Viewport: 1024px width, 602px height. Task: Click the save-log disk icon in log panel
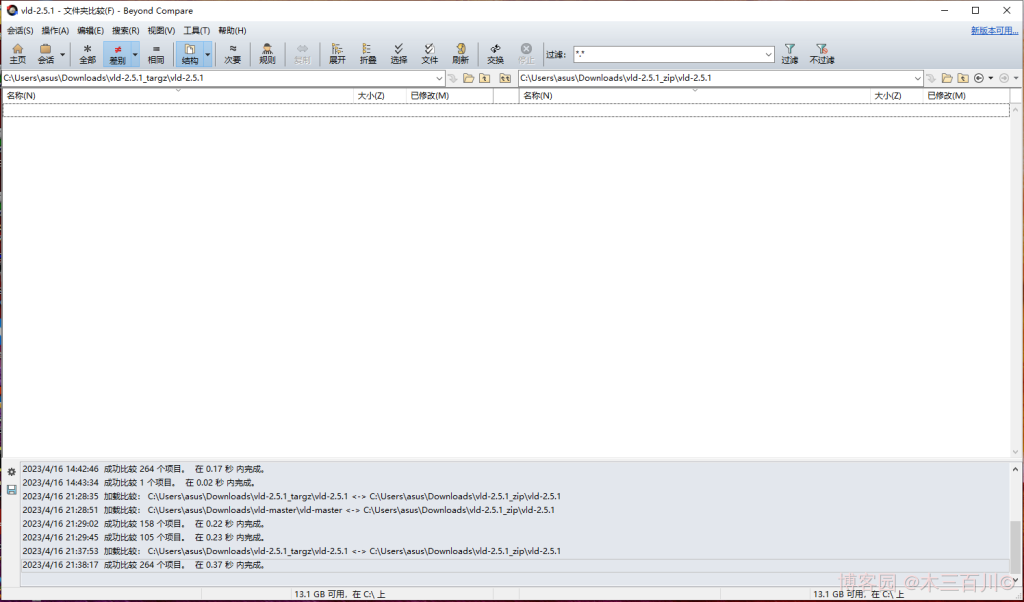click(11, 490)
